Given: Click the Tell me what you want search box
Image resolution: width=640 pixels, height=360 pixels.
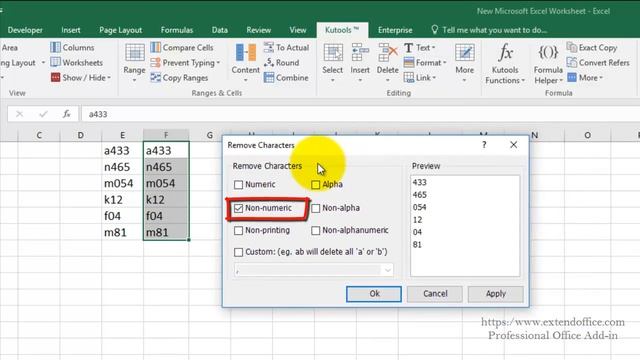Looking at the screenshot, I should pos(489,30).
